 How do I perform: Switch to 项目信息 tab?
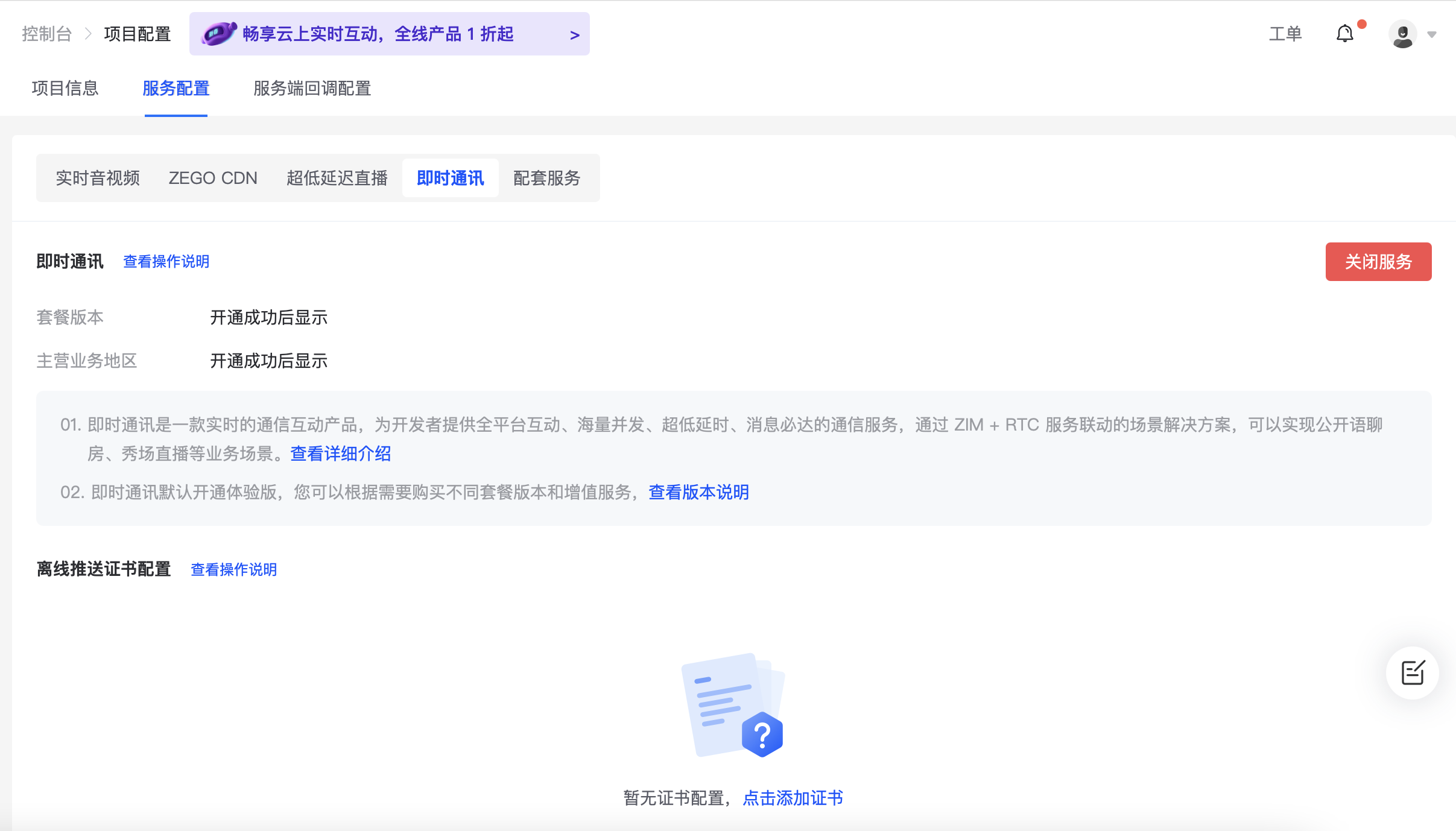[65, 89]
